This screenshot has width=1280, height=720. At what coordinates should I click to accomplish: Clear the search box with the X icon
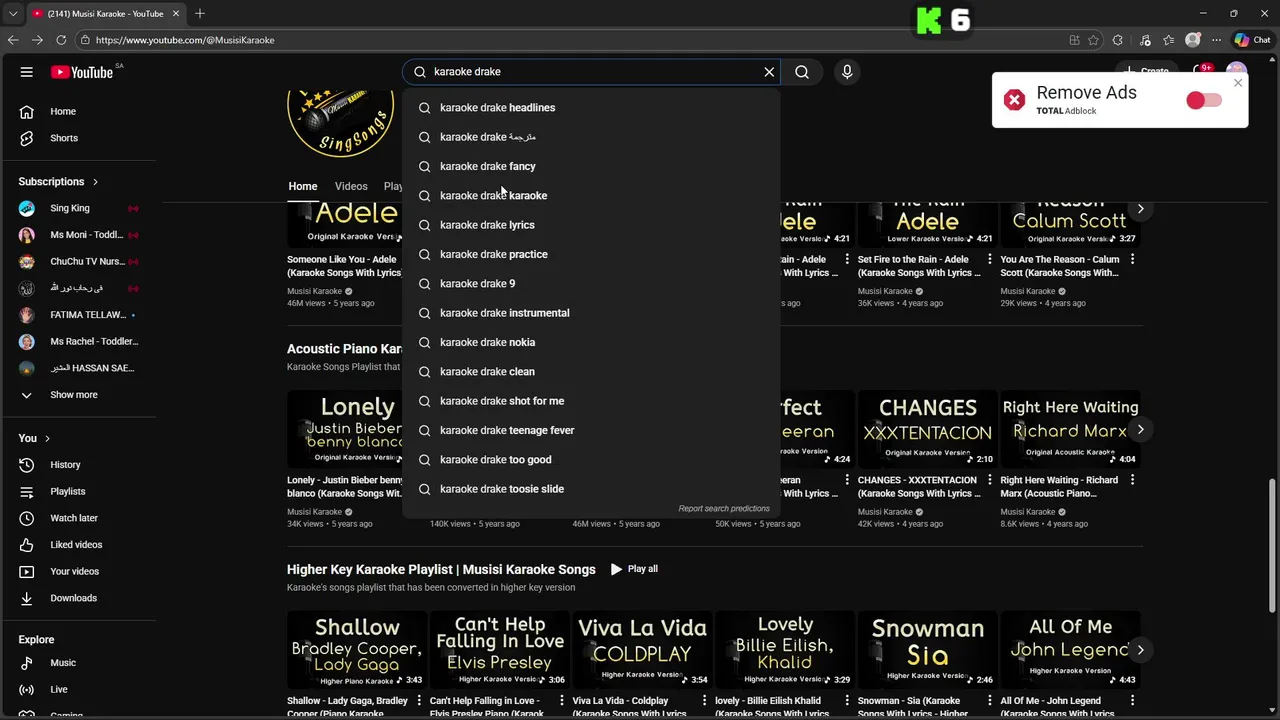(769, 72)
